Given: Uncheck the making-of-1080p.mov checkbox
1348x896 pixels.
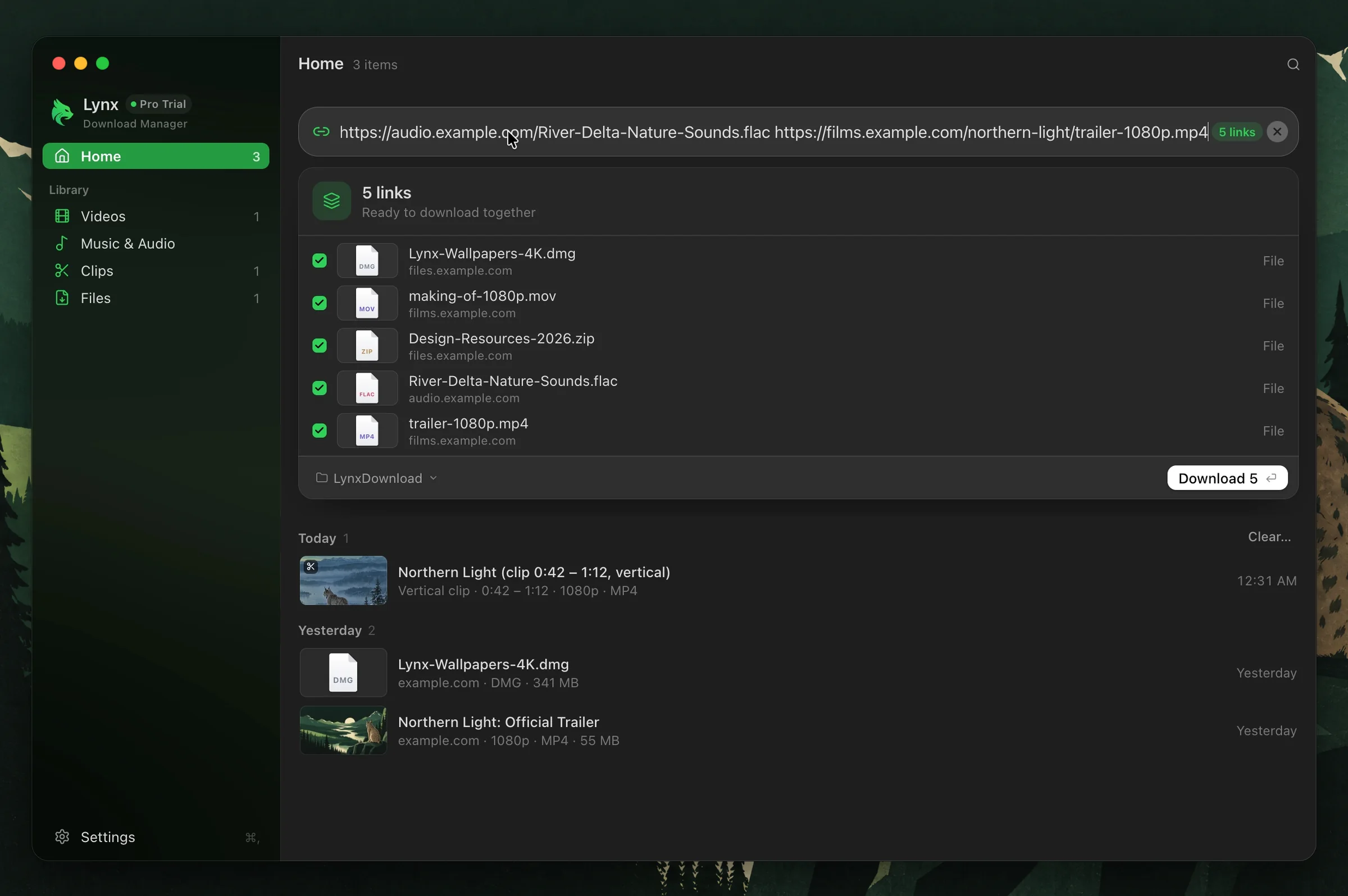Looking at the screenshot, I should (x=320, y=303).
